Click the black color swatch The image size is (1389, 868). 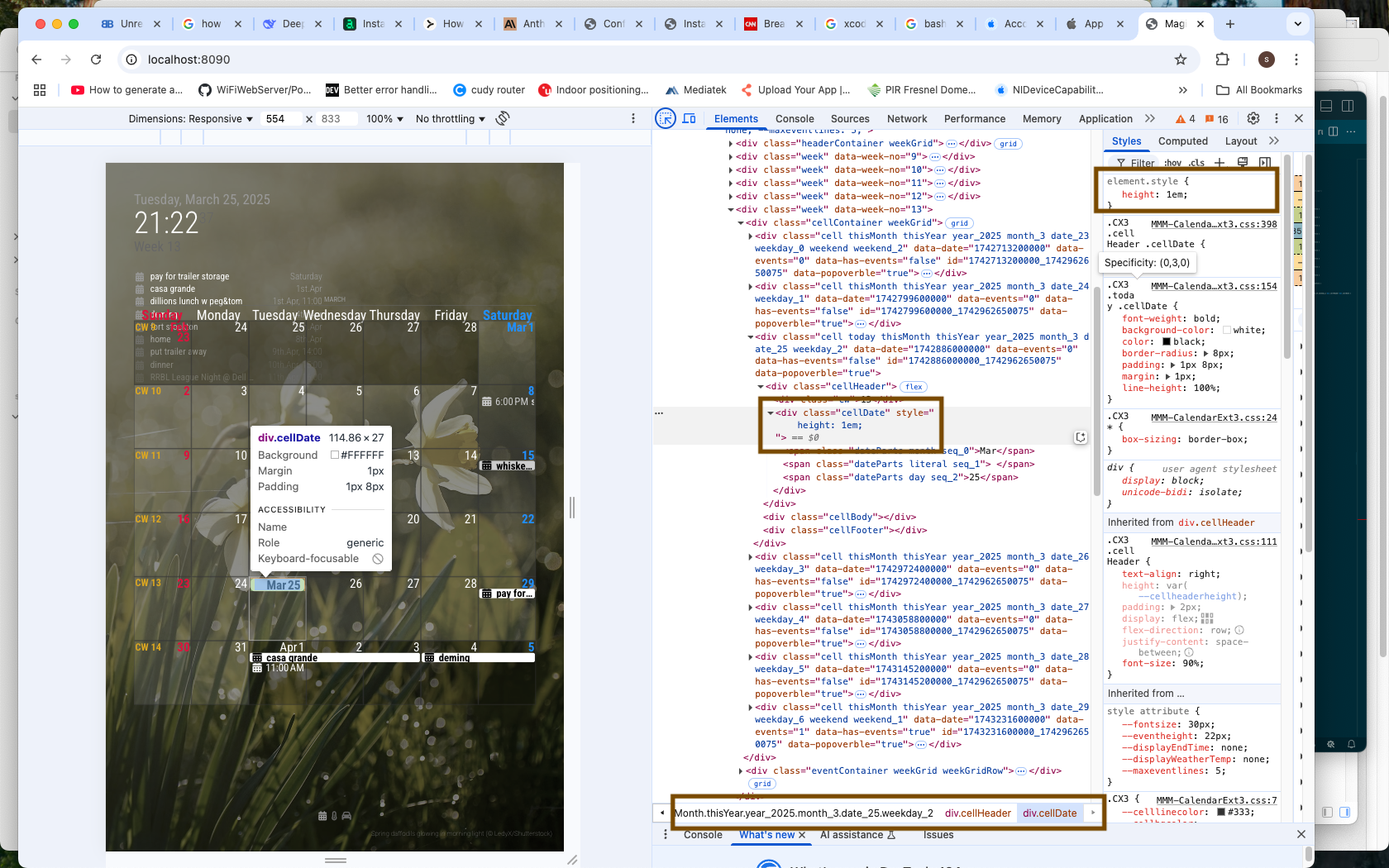click(x=1167, y=341)
